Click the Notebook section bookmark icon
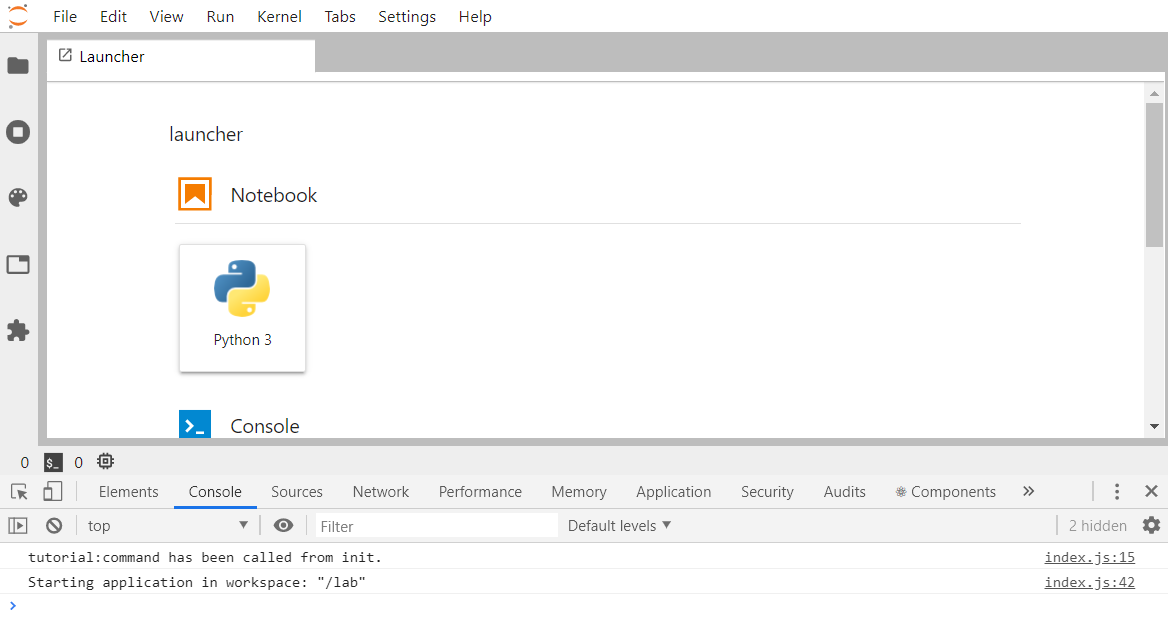Viewport: 1168px width, 622px height. [x=194, y=194]
